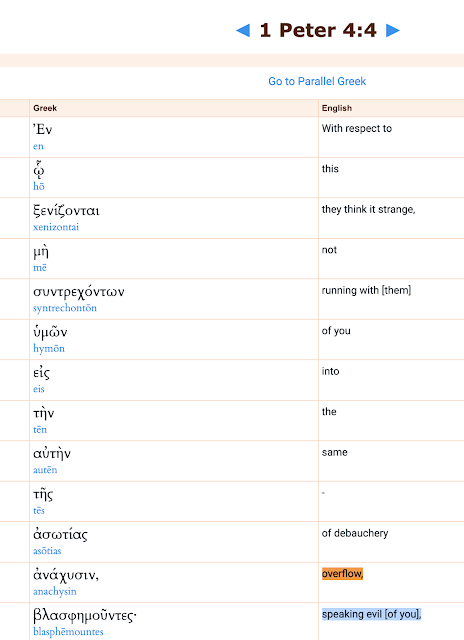Open the 'eis' transliteration link

(39, 389)
